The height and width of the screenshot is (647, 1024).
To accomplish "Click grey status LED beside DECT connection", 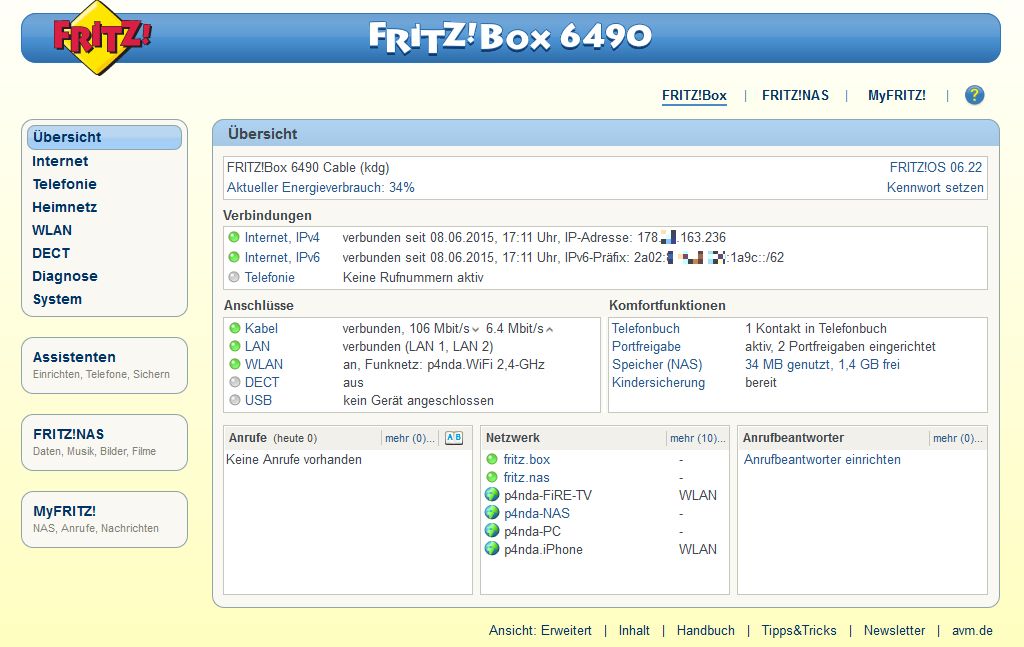I will (234, 382).
